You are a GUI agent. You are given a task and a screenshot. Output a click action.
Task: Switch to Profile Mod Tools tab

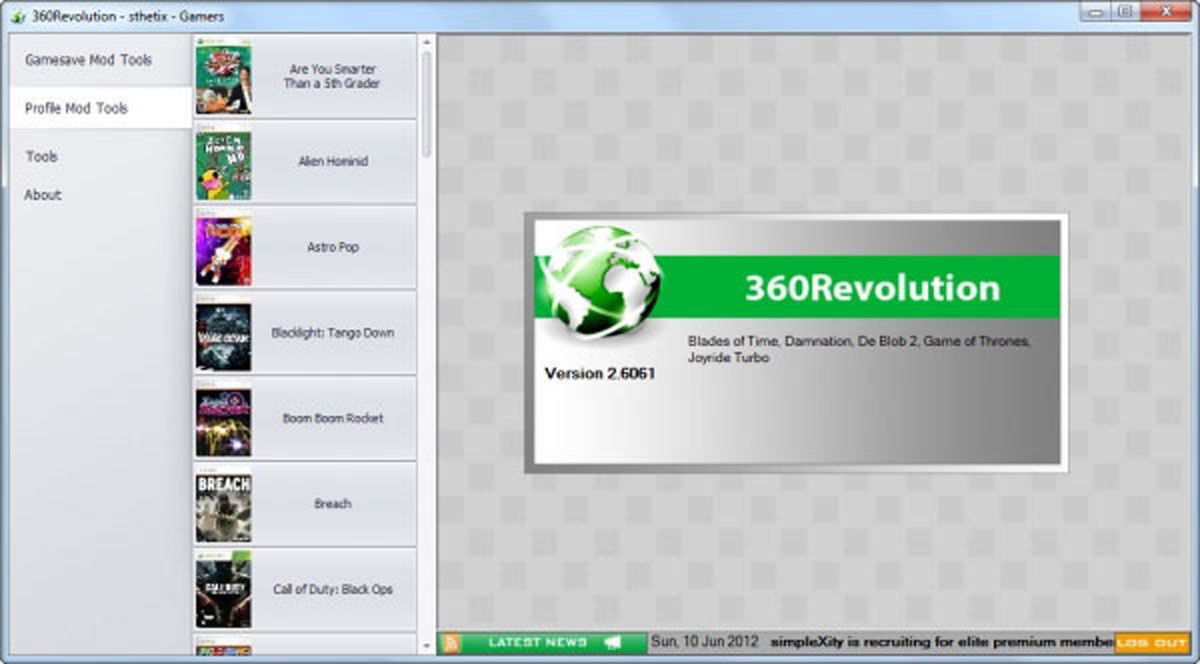point(77,108)
